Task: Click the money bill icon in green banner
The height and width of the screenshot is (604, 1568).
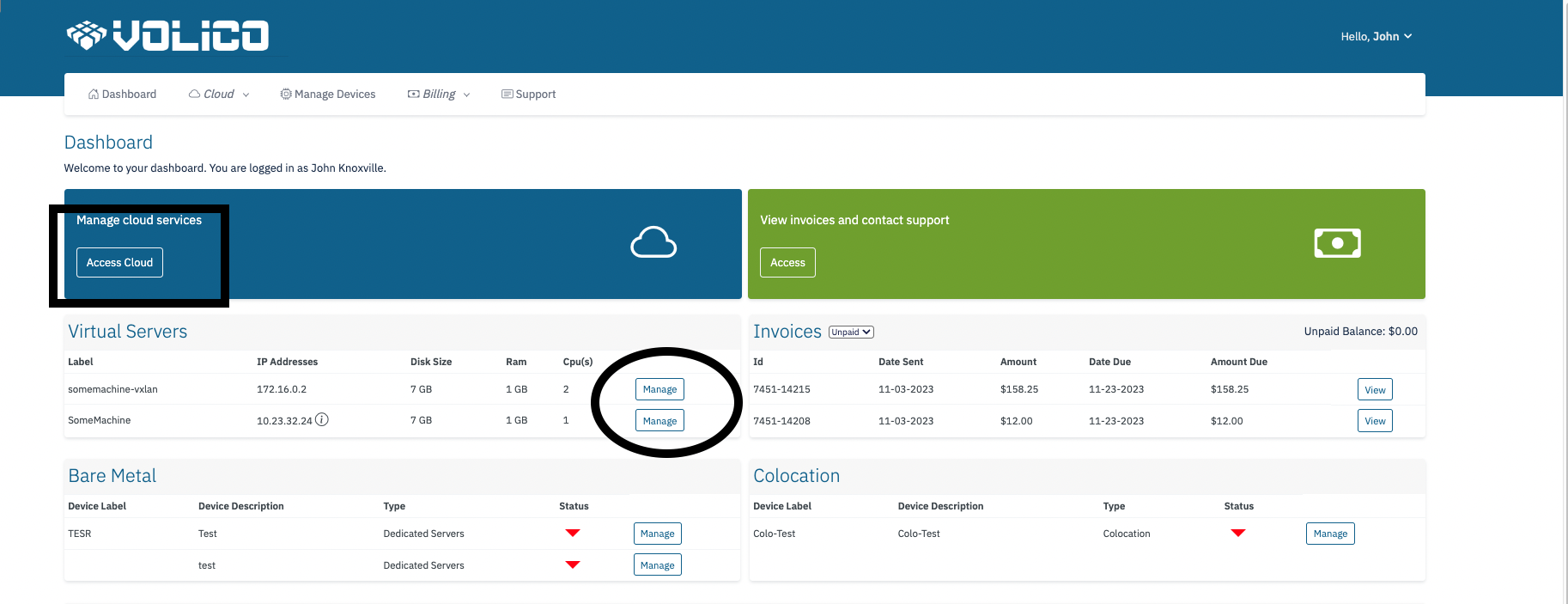Action: pyautogui.click(x=1337, y=243)
